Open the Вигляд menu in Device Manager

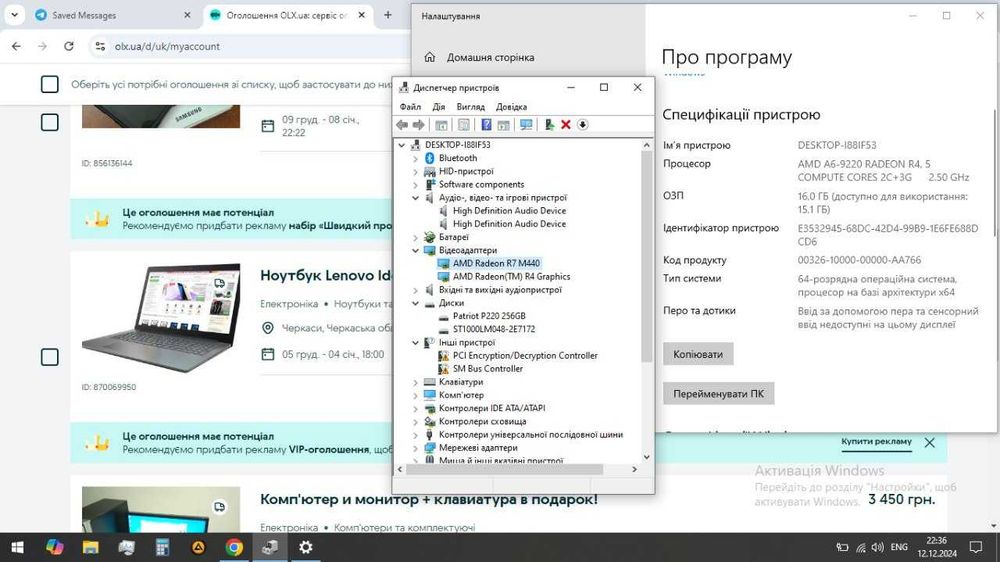click(x=471, y=107)
